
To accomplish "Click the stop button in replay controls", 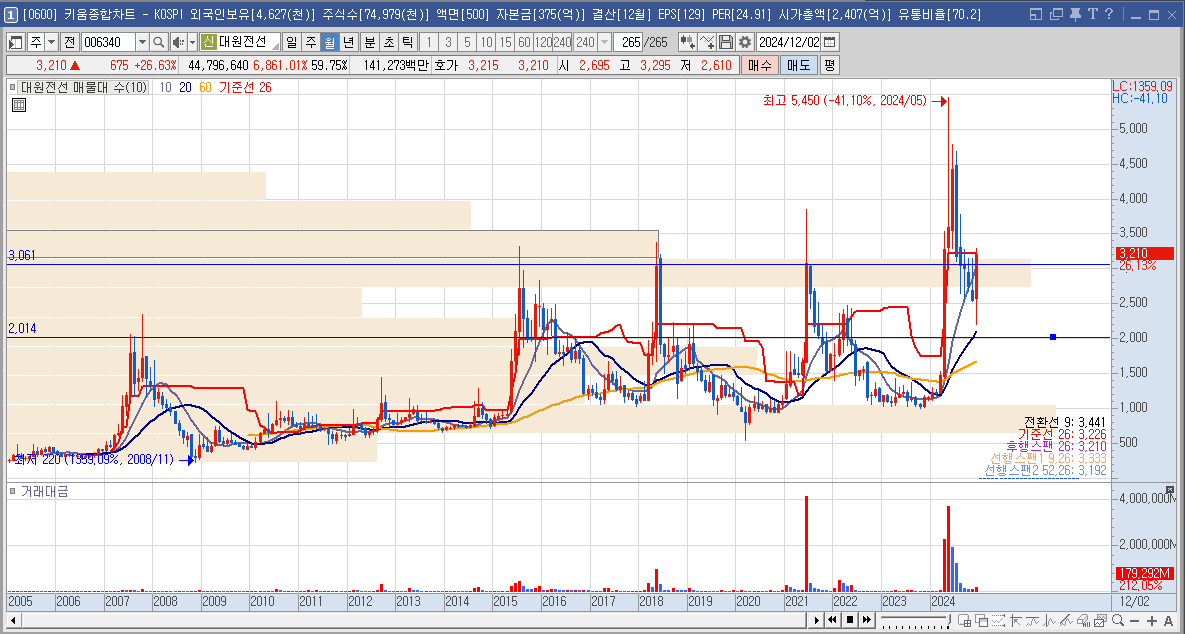I will 849,620.
